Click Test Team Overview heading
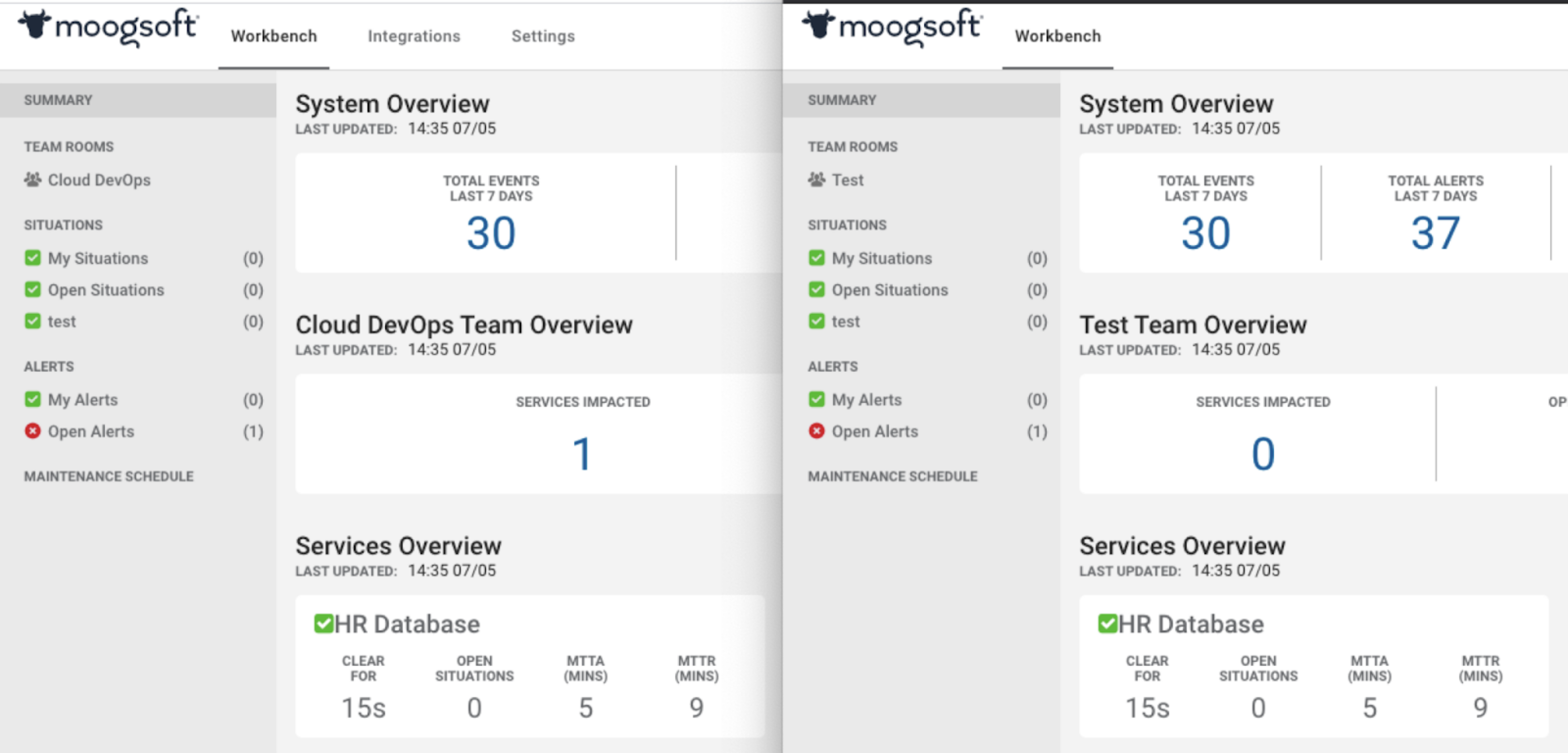This screenshot has height=753, width=1568. click(x=1193, y=325)
